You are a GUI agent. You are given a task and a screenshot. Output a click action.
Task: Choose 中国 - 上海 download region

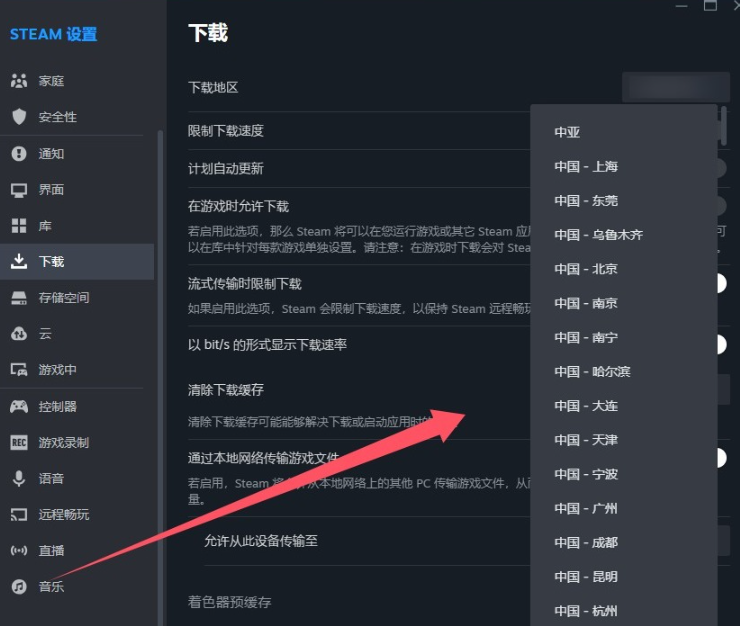(623, 167)
